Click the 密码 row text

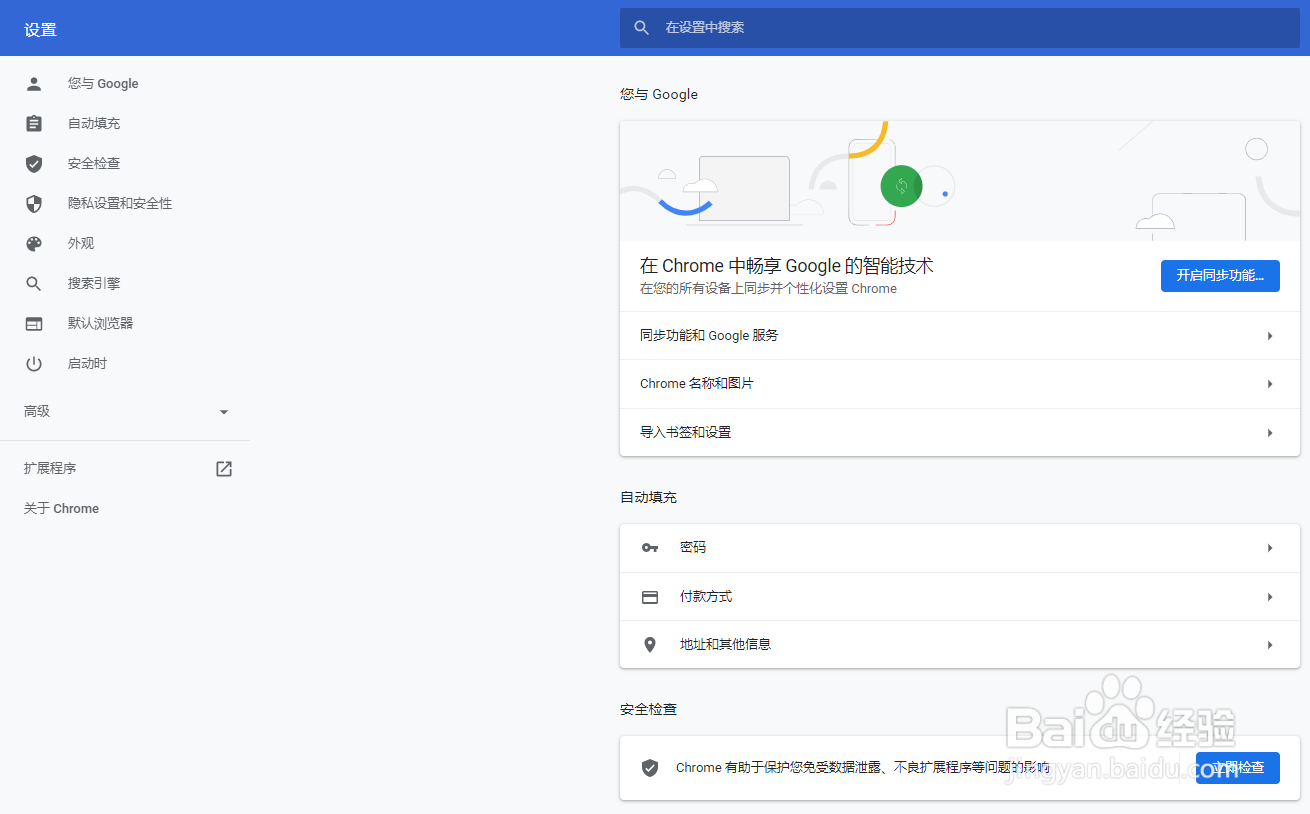point(693,548)
